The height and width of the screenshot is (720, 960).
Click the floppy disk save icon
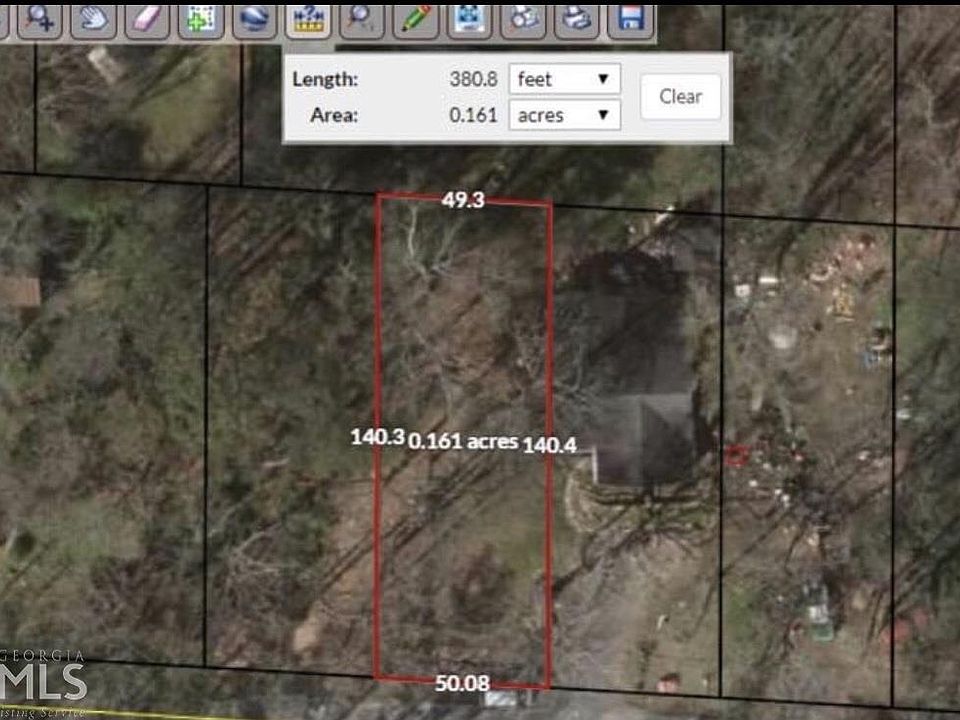pos(630,17)
